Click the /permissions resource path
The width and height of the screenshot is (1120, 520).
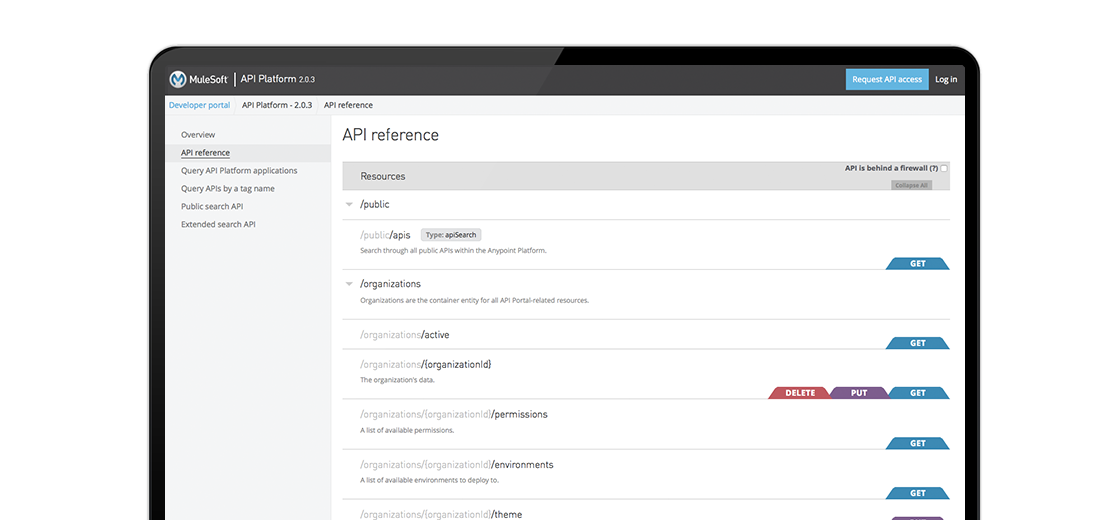454,414
